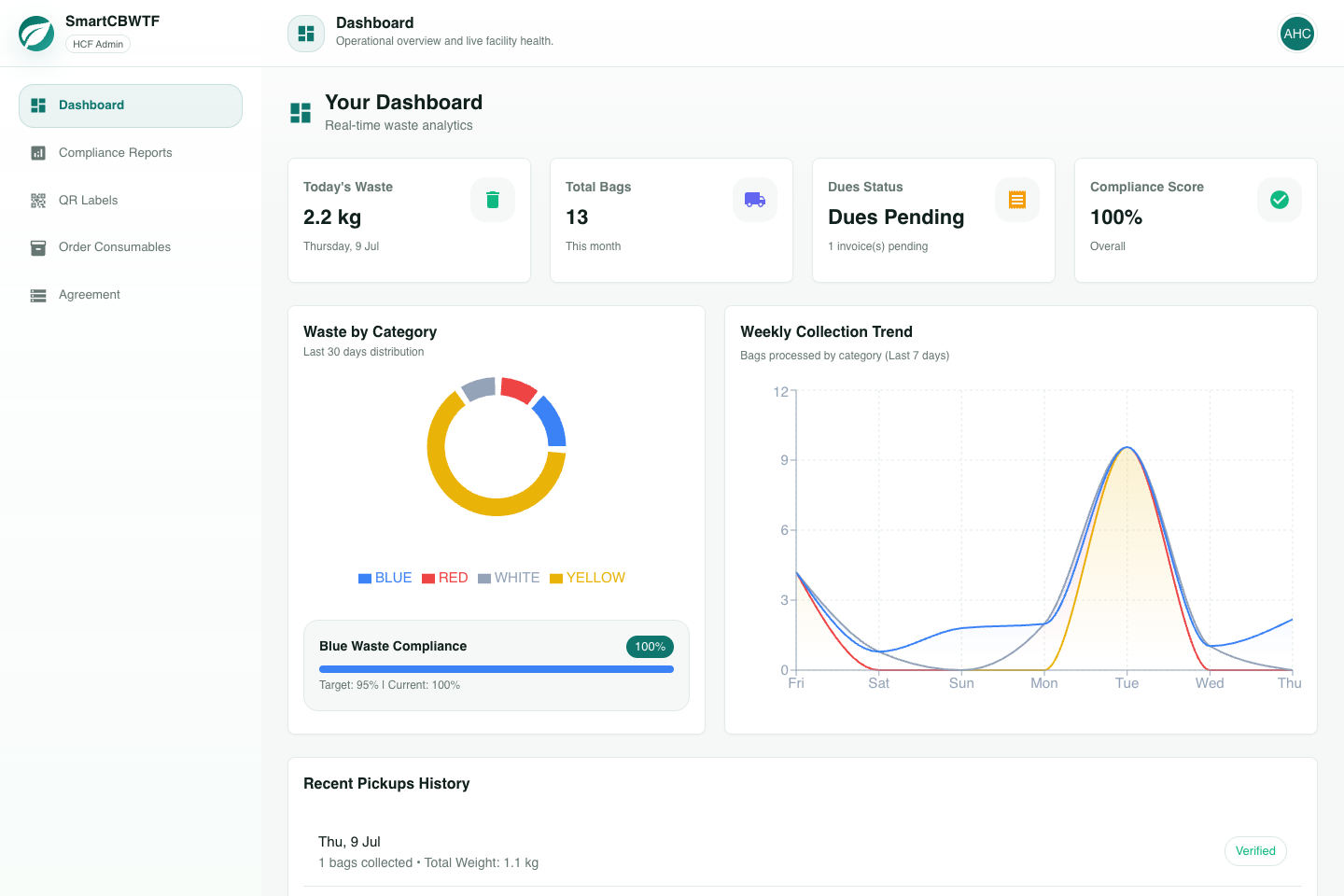Click the blue segment of donut chart
The image size is (1344, 896).
[x=553, y=422]
